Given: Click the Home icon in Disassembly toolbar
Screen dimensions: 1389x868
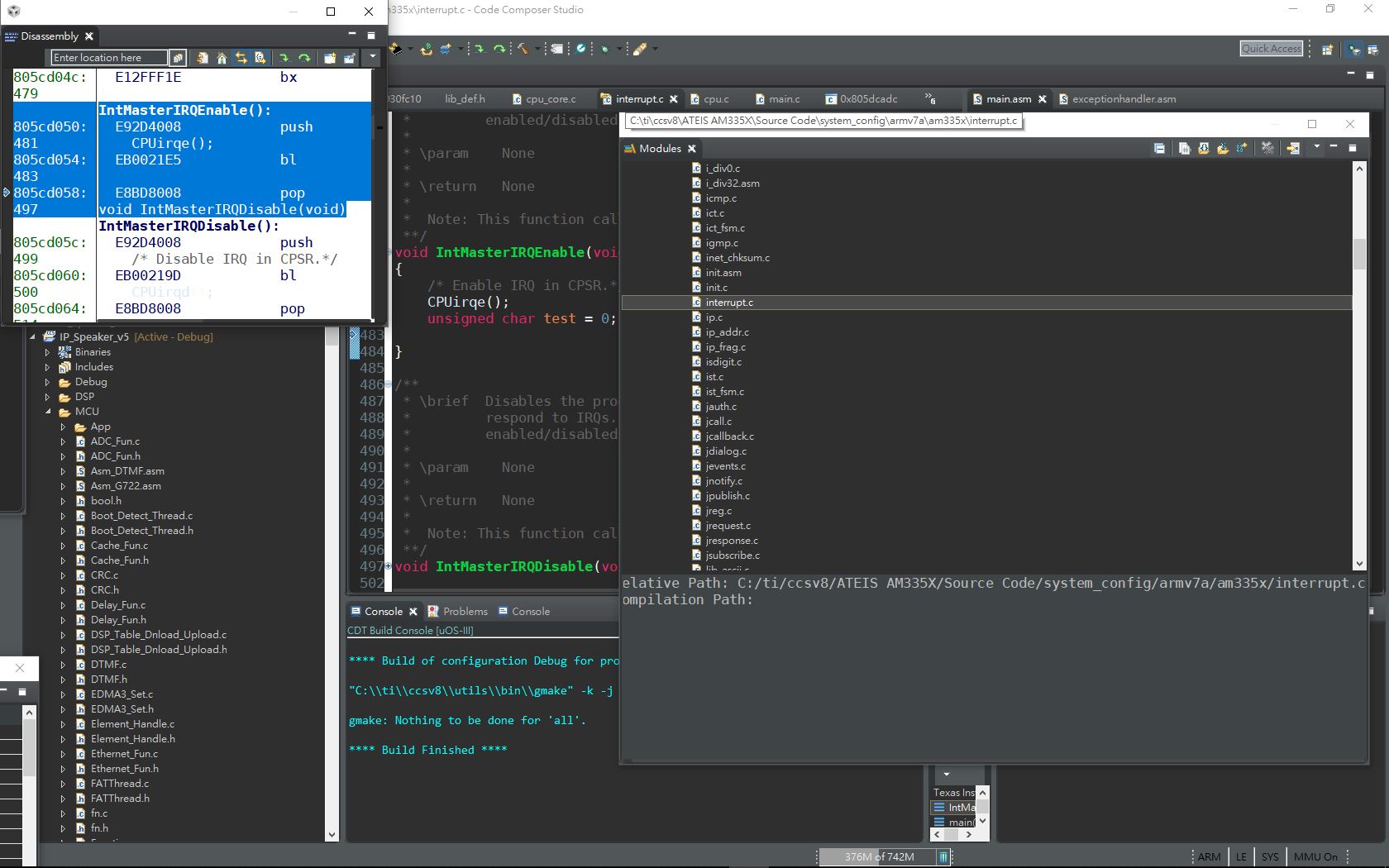Looking at the screenshot, I should click(222, 58).
